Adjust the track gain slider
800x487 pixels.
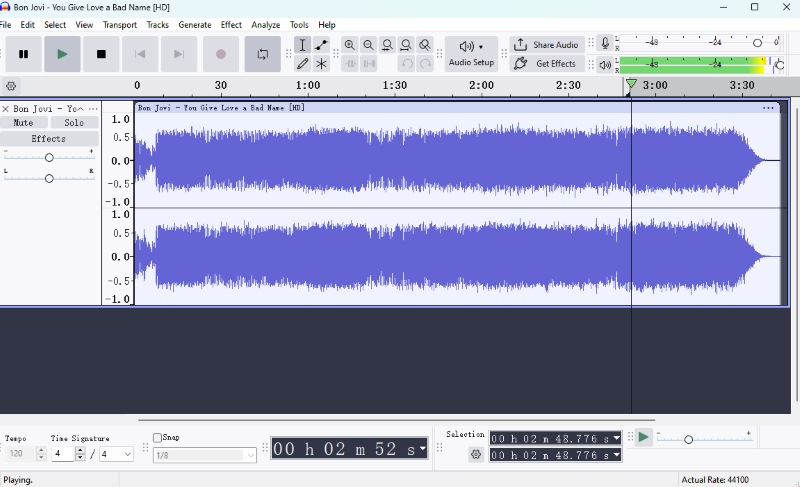[x=49, y=157]
